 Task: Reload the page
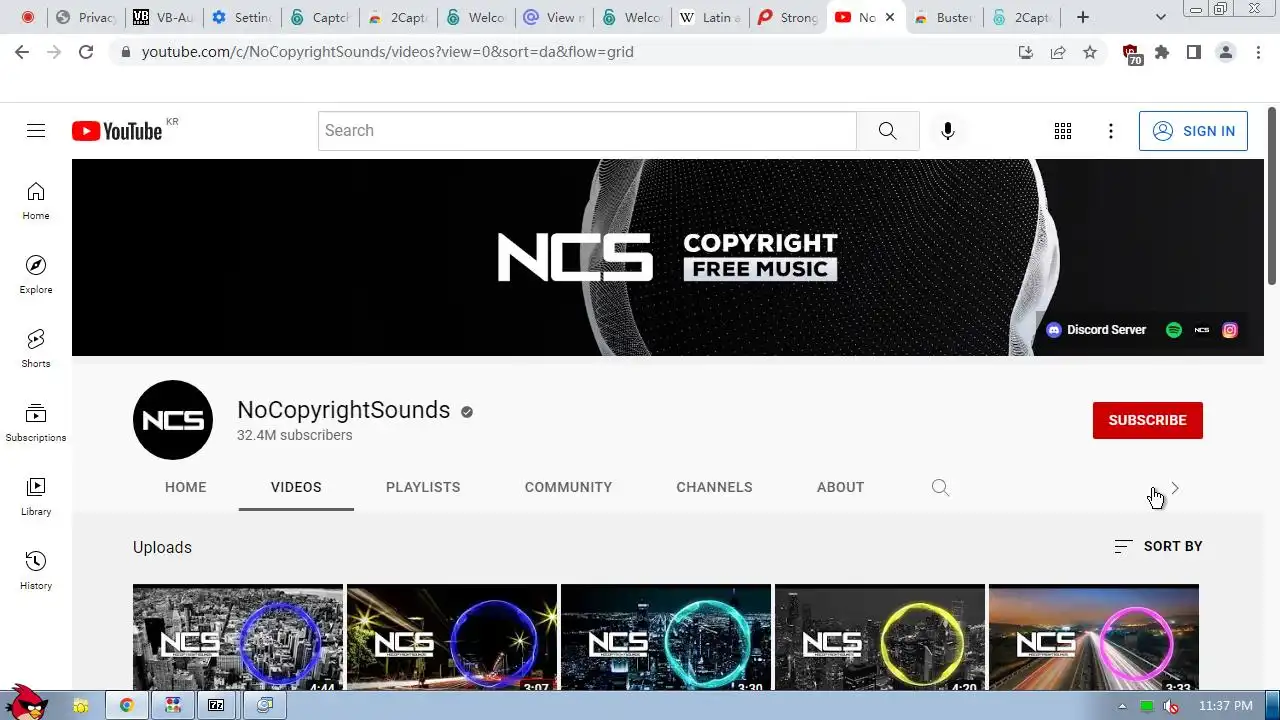click(x=86, y=52)
